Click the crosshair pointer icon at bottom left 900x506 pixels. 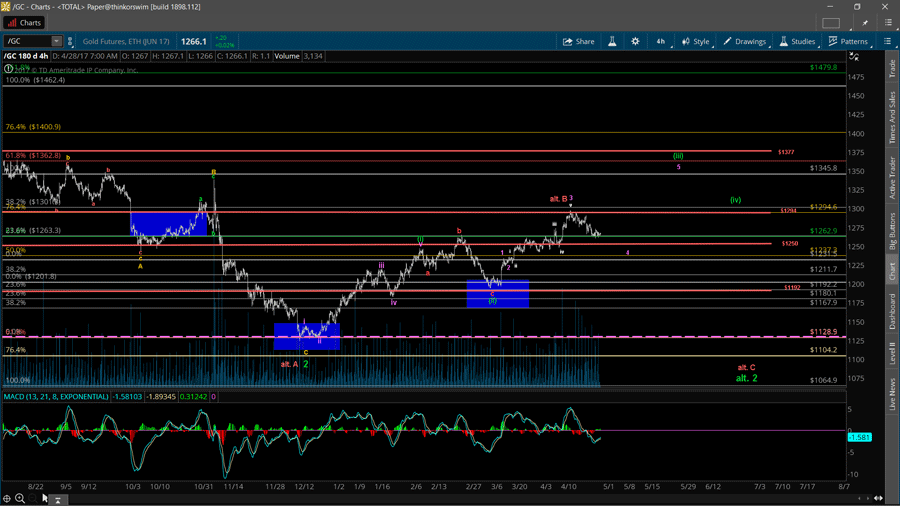pyautogui.click(x=7, y=498)
